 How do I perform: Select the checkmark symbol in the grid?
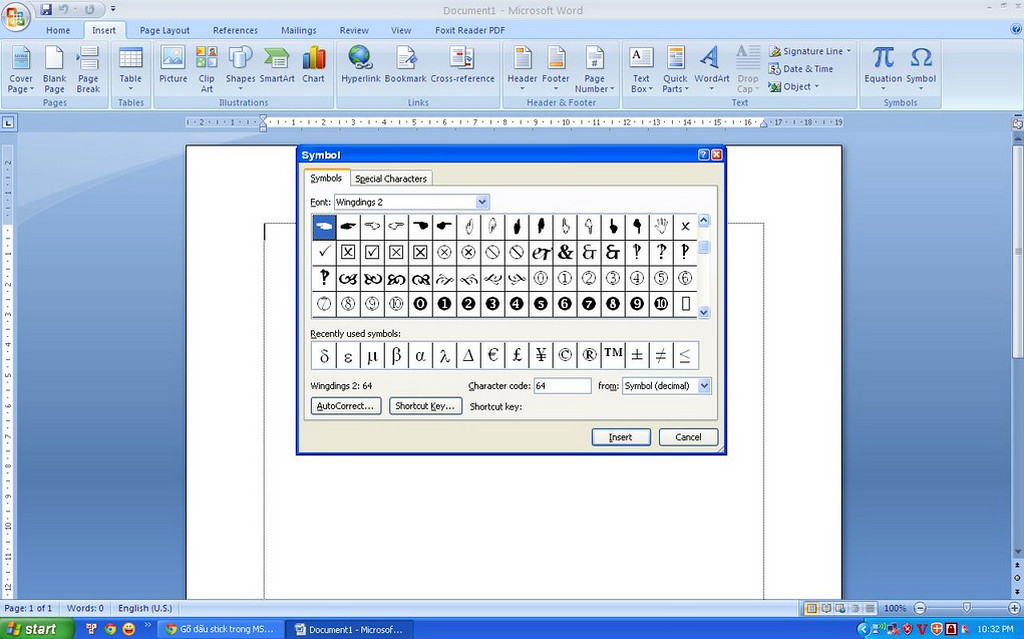(x=324, y=252)
